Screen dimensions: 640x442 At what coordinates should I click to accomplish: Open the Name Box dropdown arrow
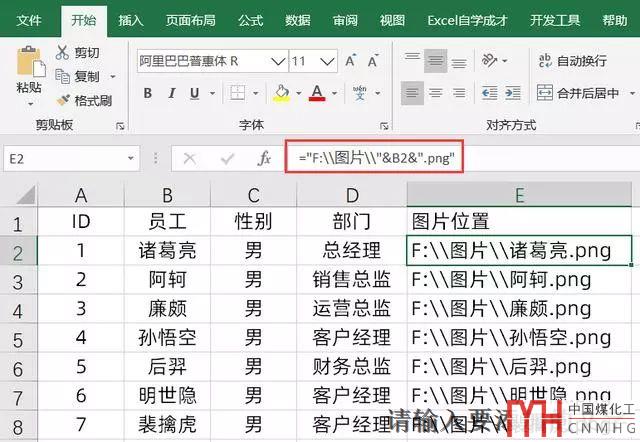pyautogui.click(x=131, y=158)
